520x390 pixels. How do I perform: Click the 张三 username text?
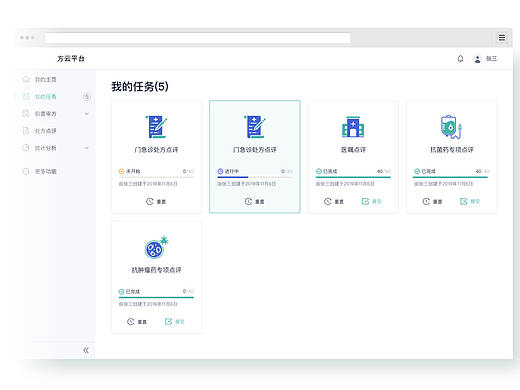(491, 59)
